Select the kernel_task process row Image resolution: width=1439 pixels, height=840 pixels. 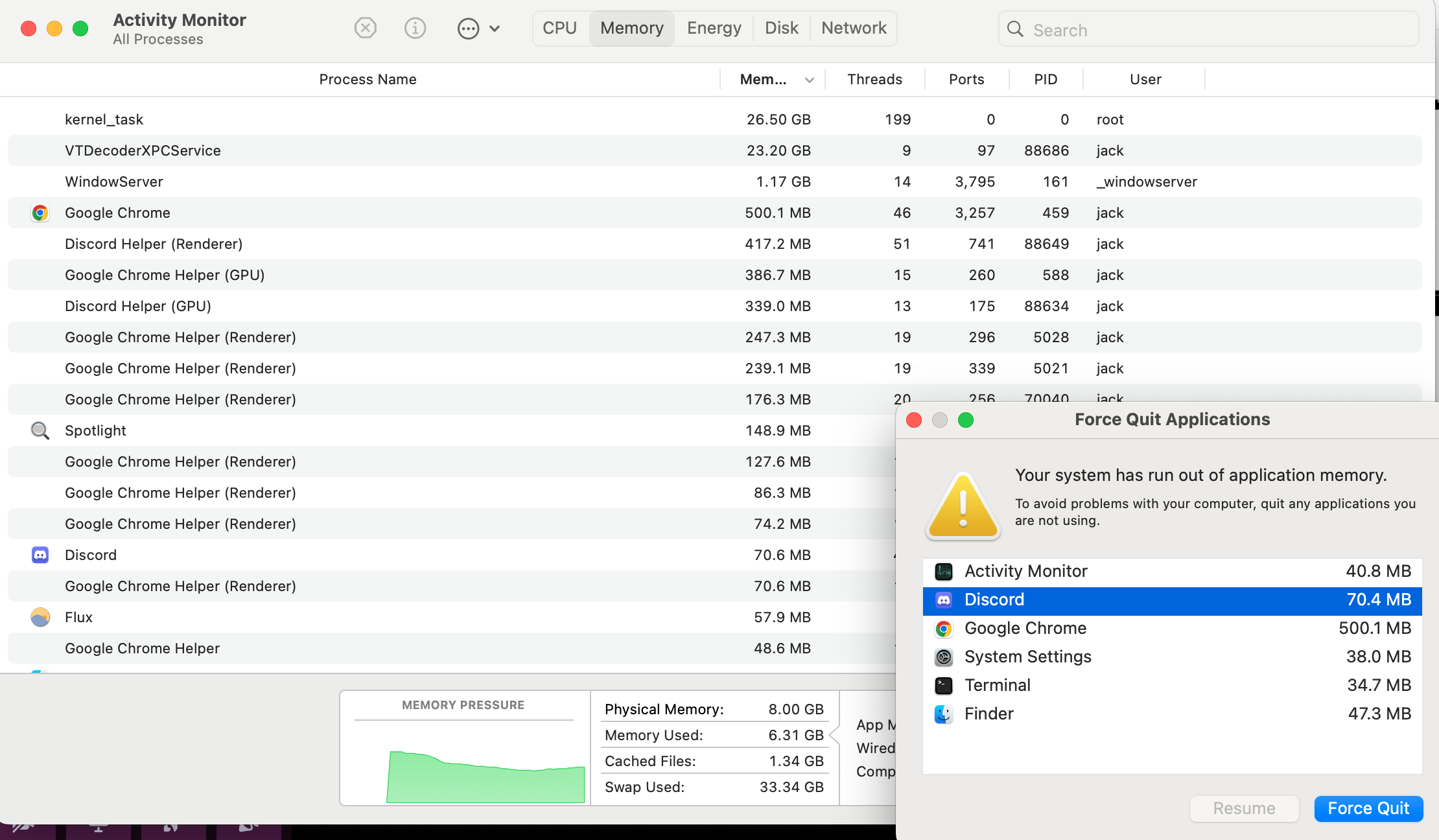(715, 119)
